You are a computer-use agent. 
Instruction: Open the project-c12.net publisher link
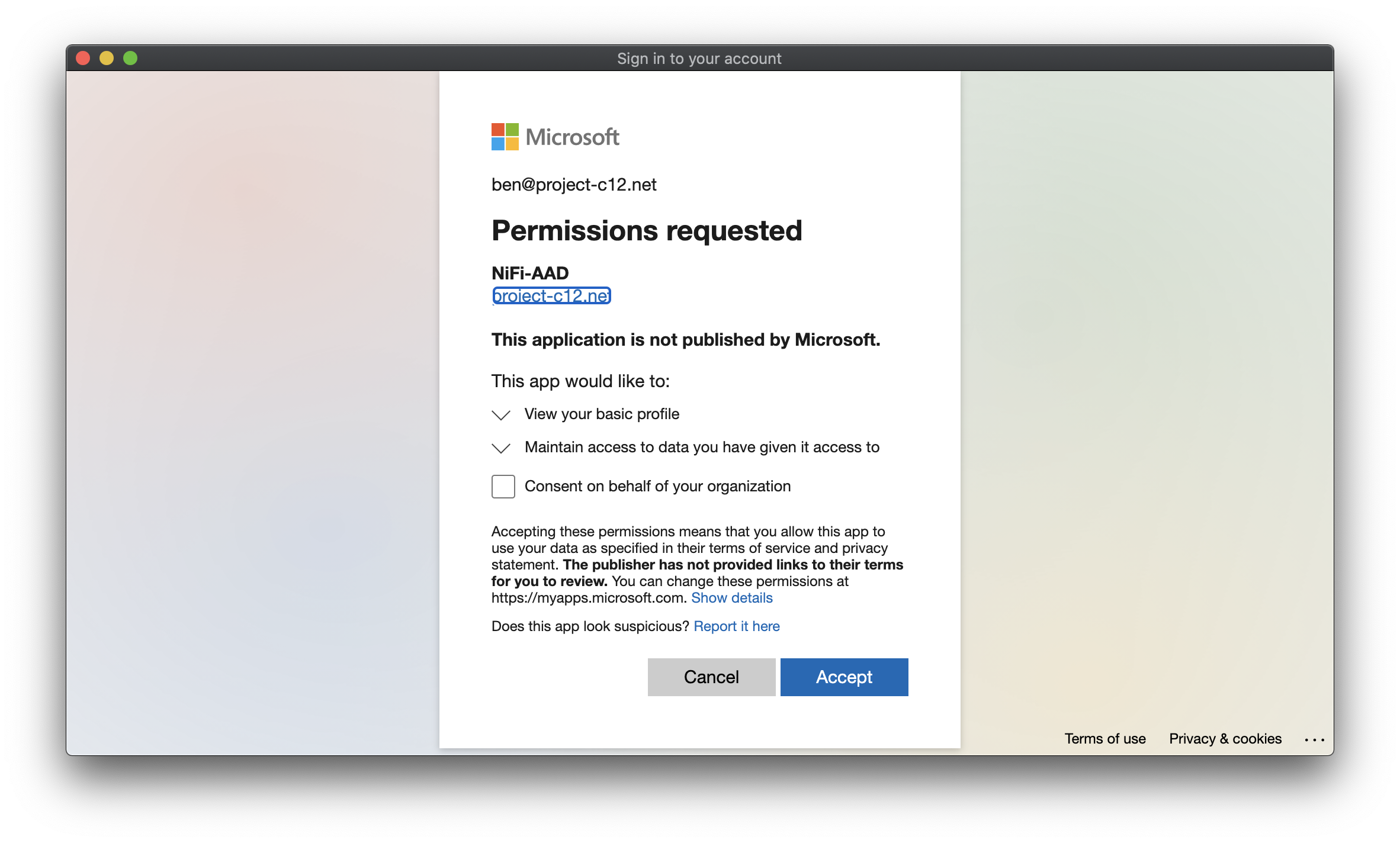(x=551, y=295)
